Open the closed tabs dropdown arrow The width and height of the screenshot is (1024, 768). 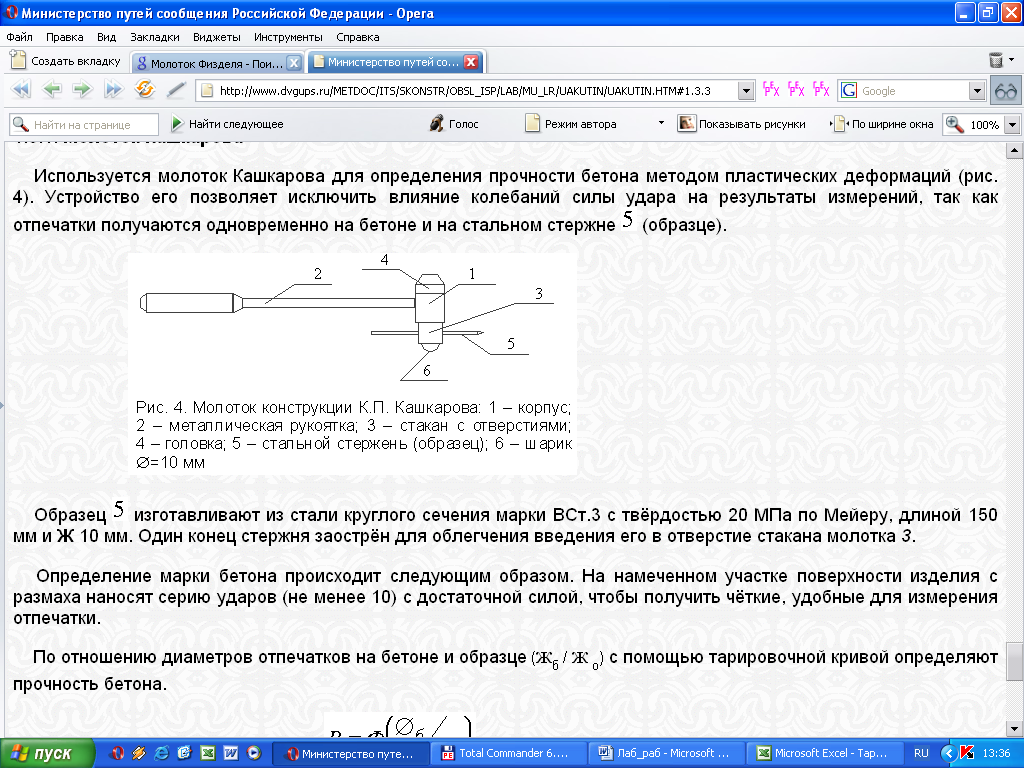click(x=1012, y=59)
